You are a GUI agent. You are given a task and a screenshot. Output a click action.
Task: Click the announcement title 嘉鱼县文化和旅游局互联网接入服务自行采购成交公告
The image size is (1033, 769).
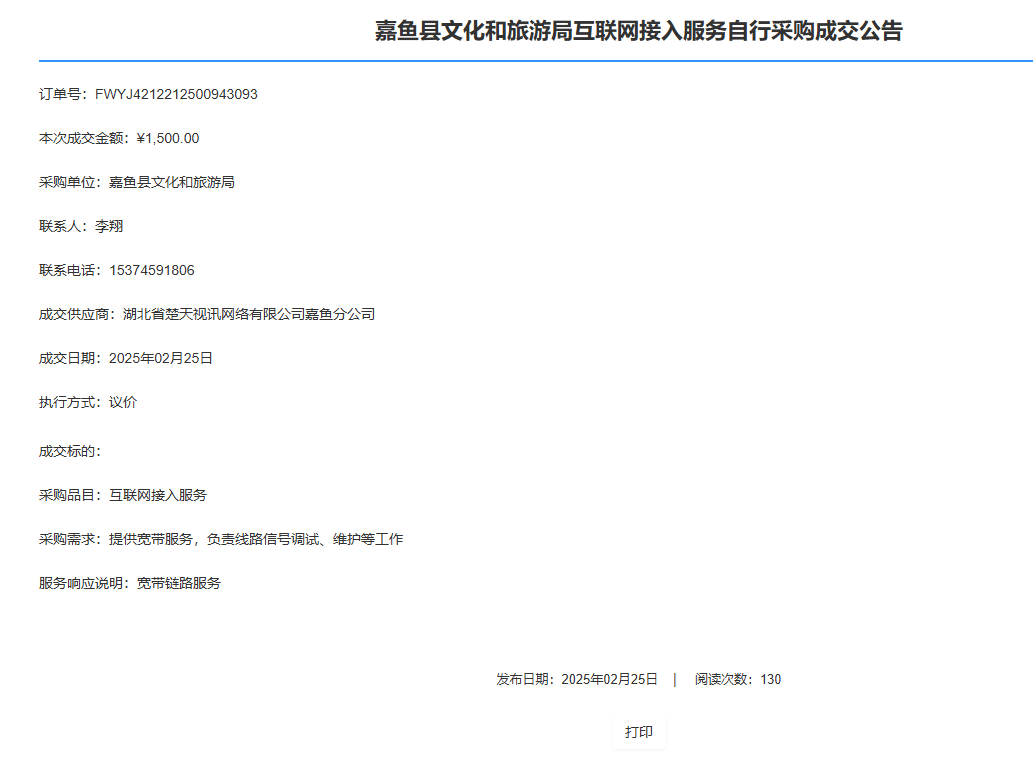coord(638,31)
